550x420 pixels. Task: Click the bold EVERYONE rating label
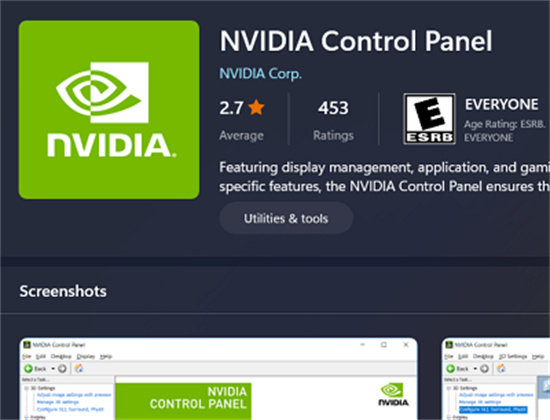tap(502, 104)
